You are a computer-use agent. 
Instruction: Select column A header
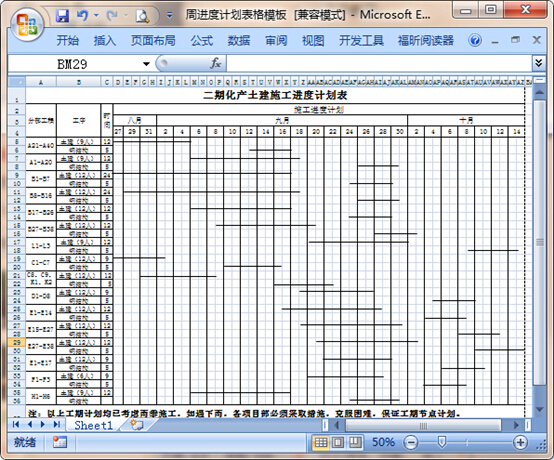tap(41, 82)
